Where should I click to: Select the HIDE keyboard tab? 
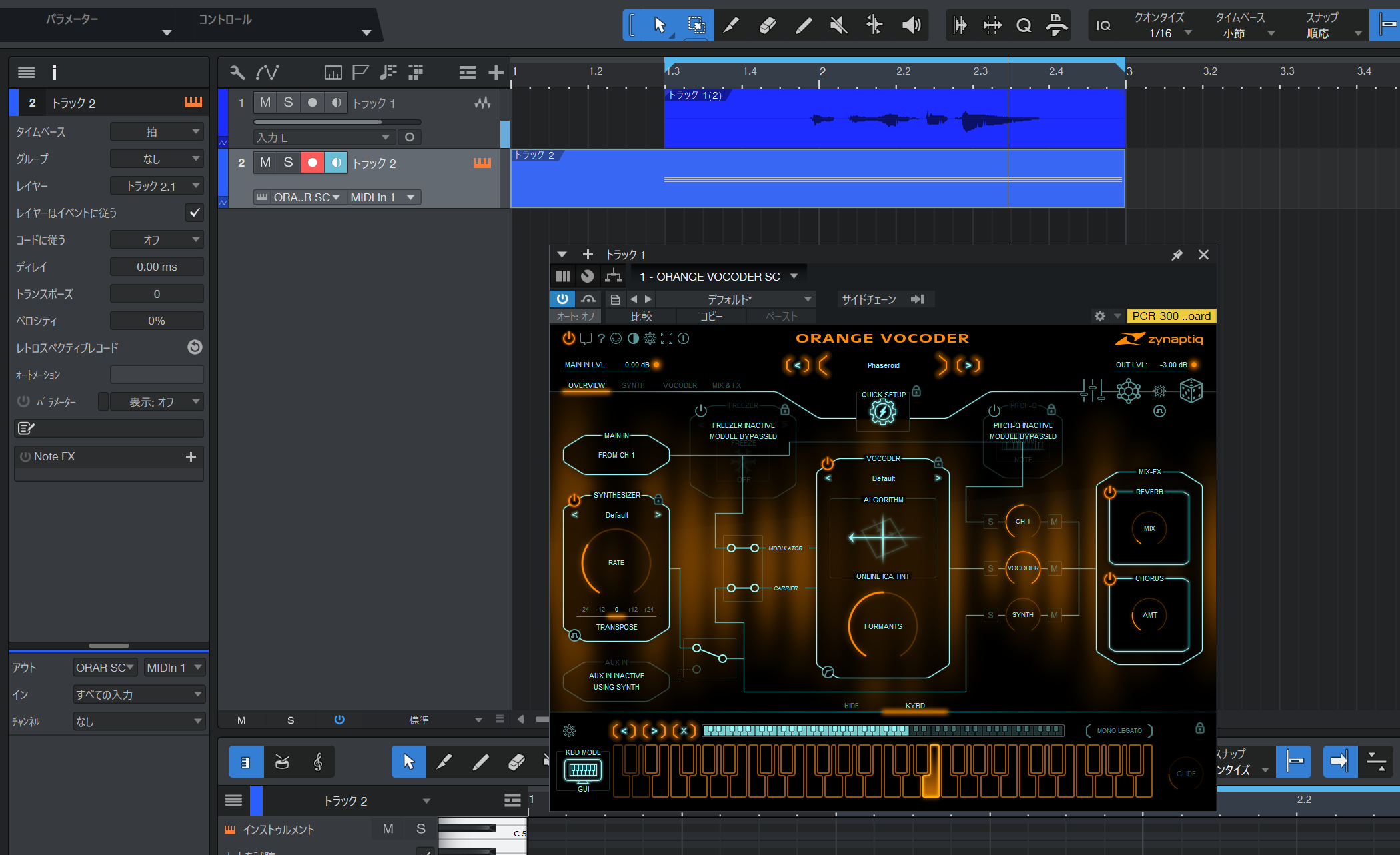pos(851,706)
